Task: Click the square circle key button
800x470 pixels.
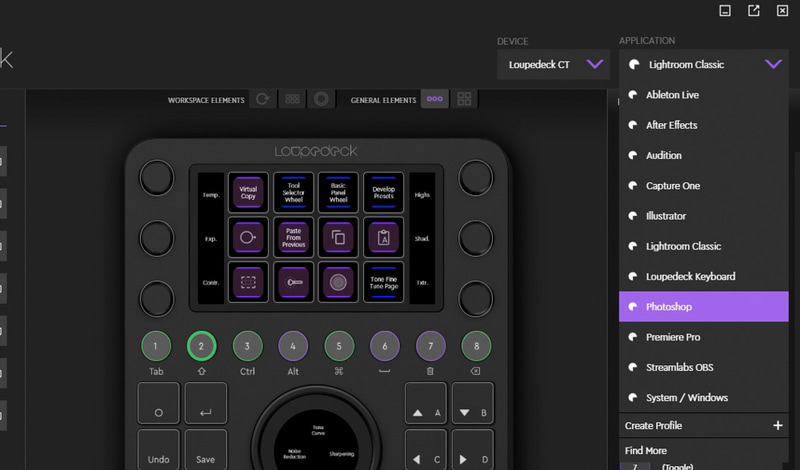Action: [159, 403]
